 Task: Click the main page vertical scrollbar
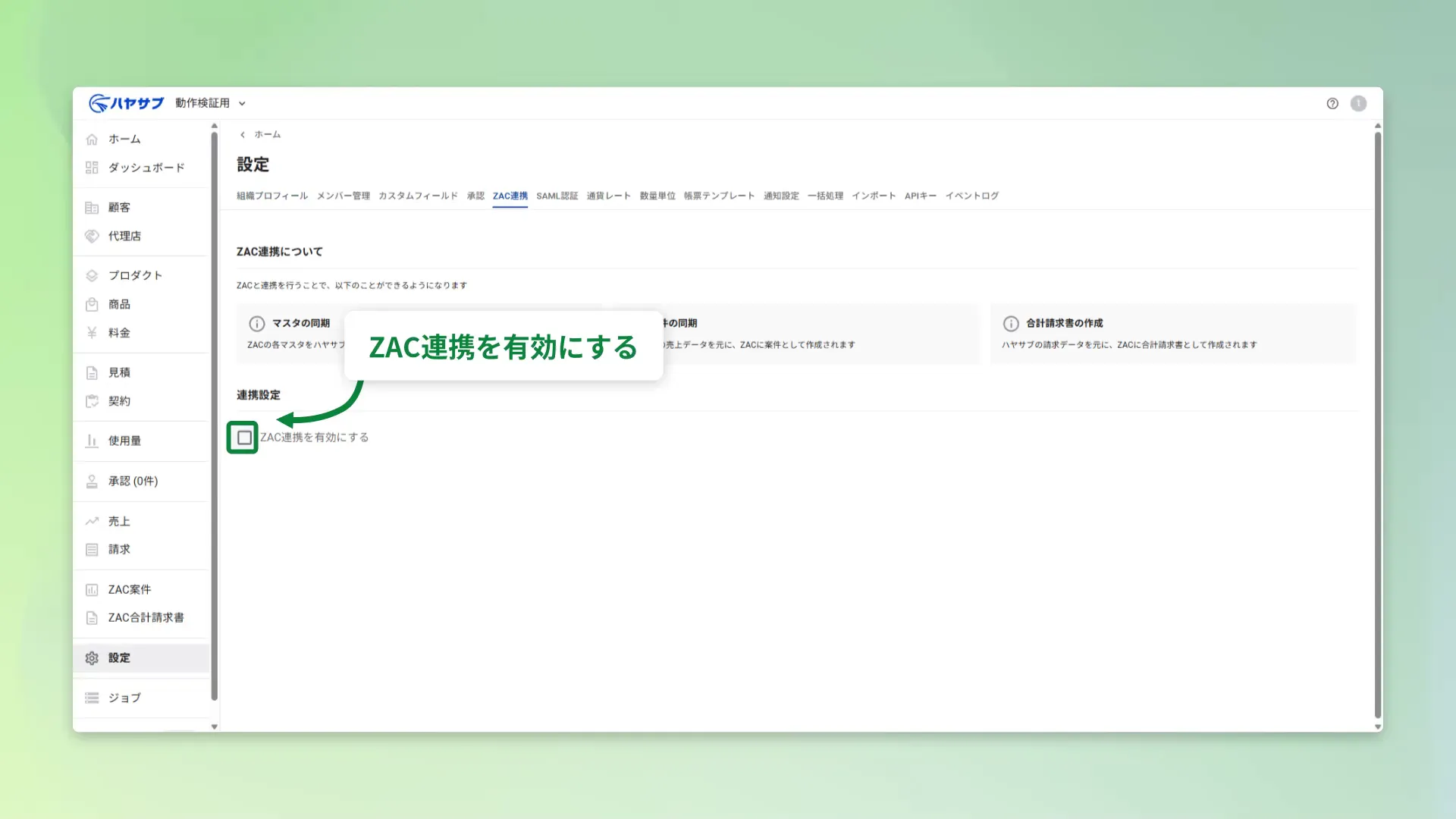1378,425
